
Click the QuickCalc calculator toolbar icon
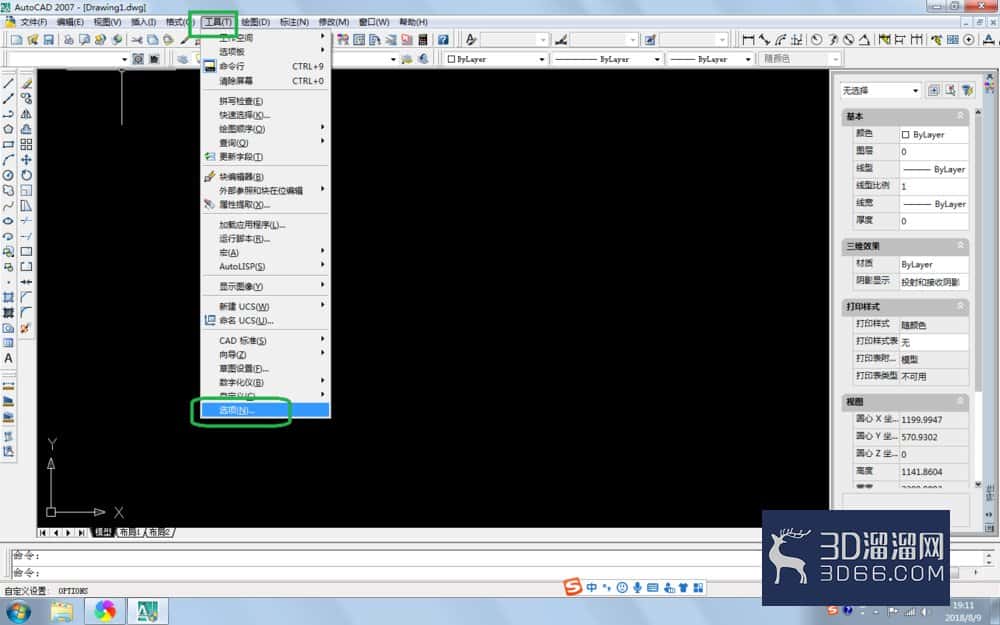[422, 40]
